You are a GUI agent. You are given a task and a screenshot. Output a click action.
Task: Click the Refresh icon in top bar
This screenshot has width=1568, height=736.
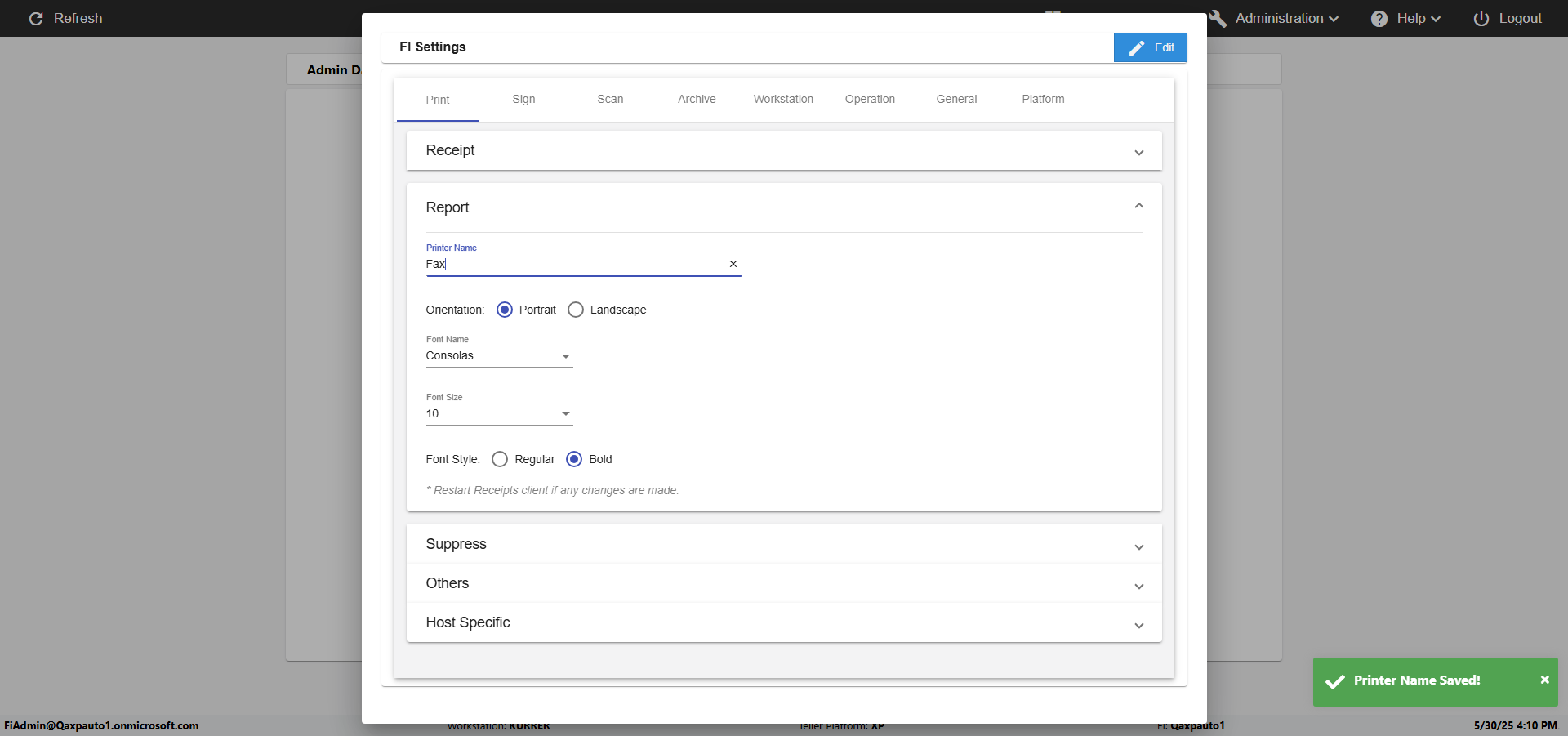pyautogui.click(x=36, y=18)
